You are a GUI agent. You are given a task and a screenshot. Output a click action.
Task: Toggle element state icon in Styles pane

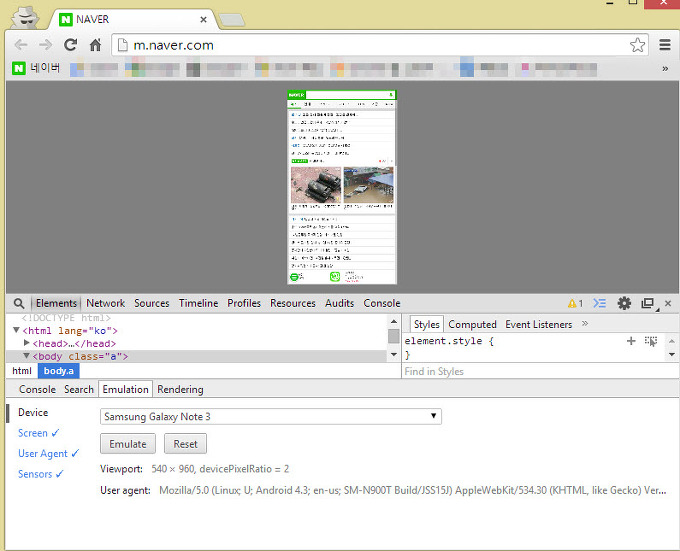(x=651, y=341)
